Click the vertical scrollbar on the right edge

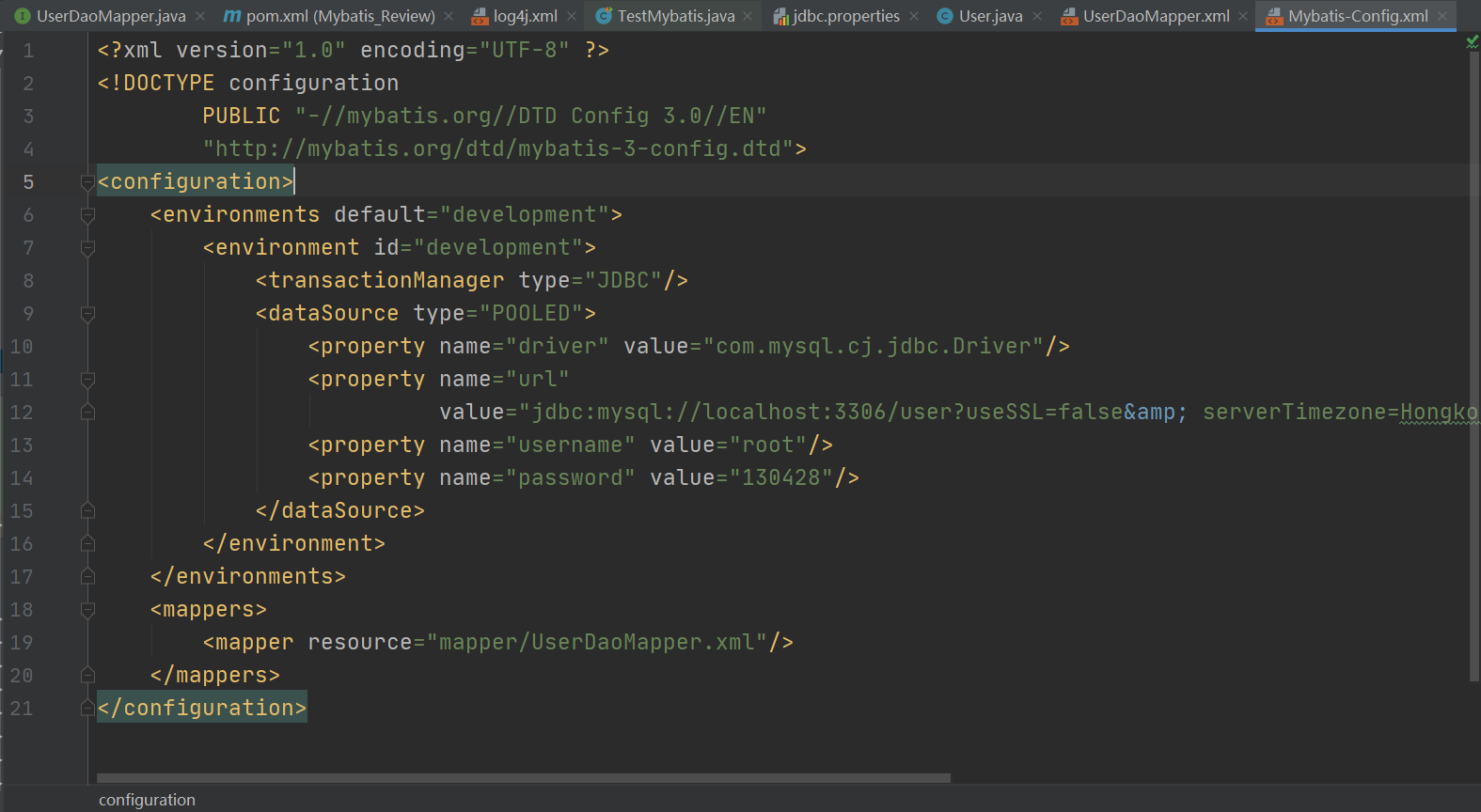[x=1473, y=367]
